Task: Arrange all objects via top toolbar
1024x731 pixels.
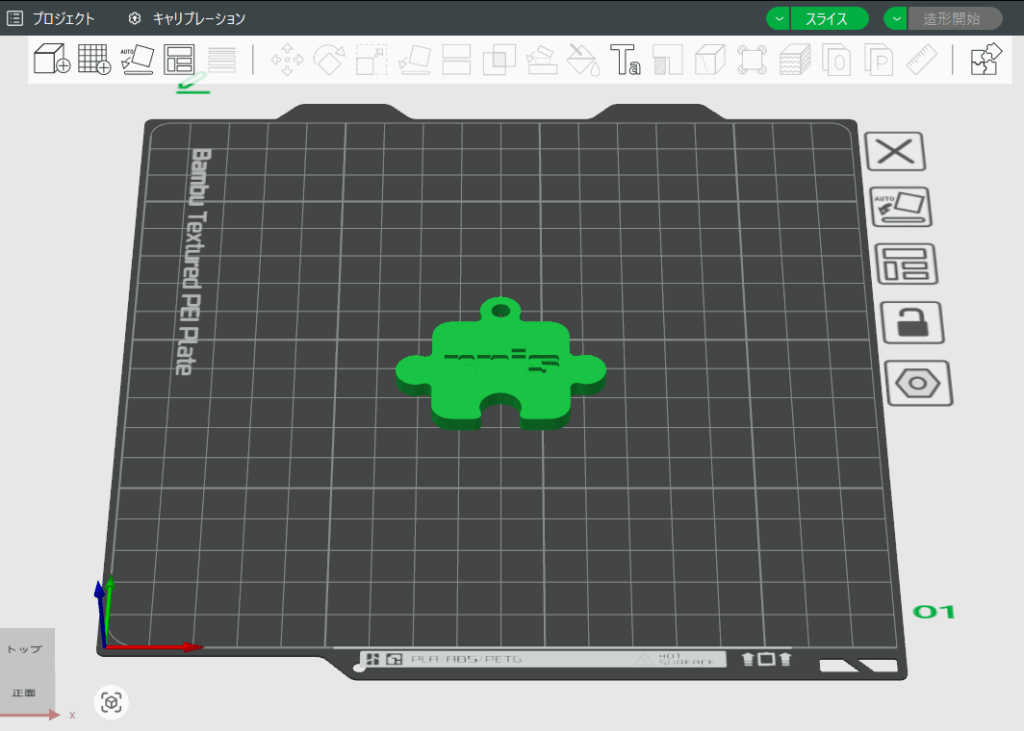Action: coord(179,59)
